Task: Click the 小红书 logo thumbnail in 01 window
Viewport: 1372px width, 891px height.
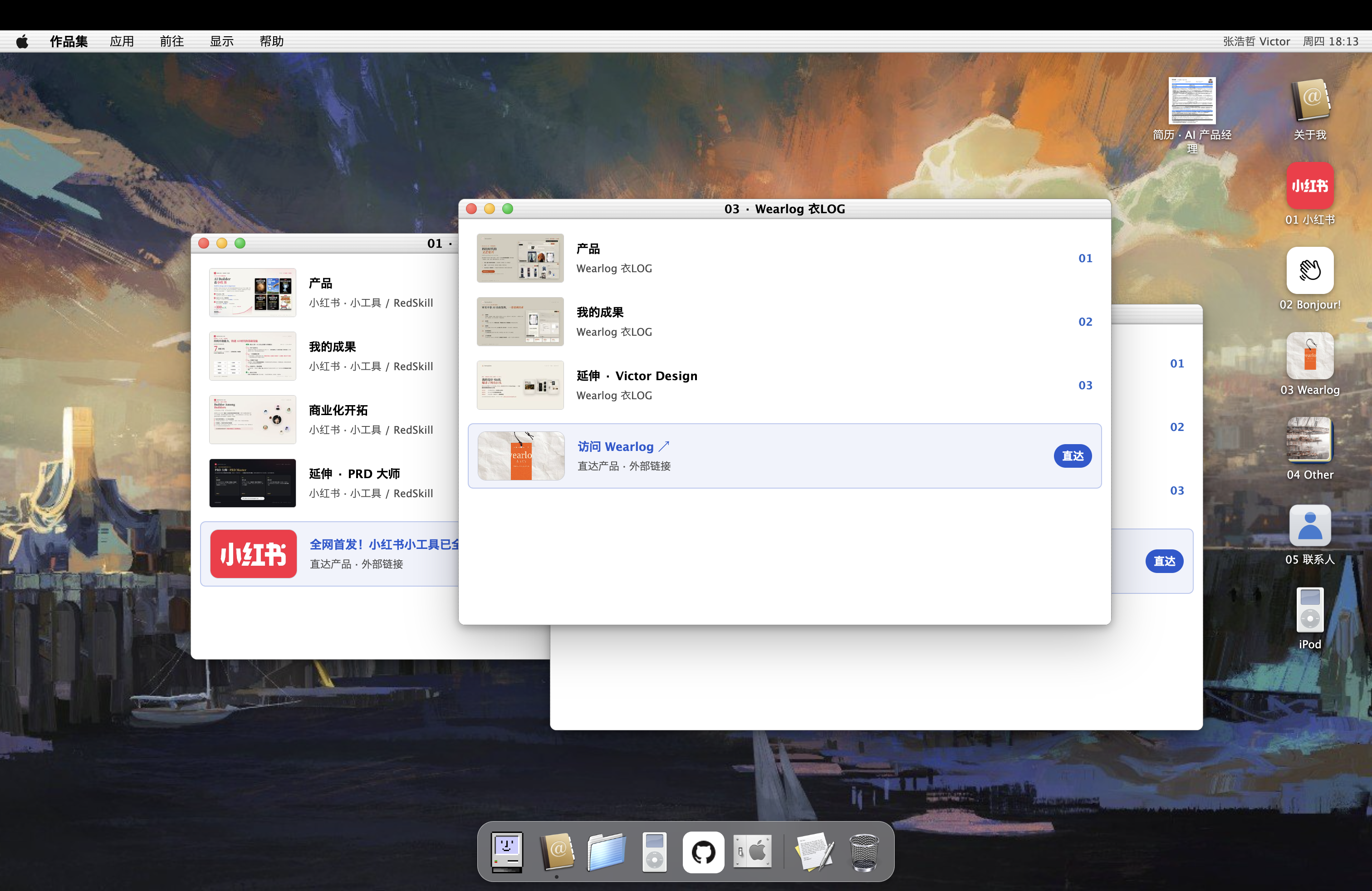Action: 253,554
